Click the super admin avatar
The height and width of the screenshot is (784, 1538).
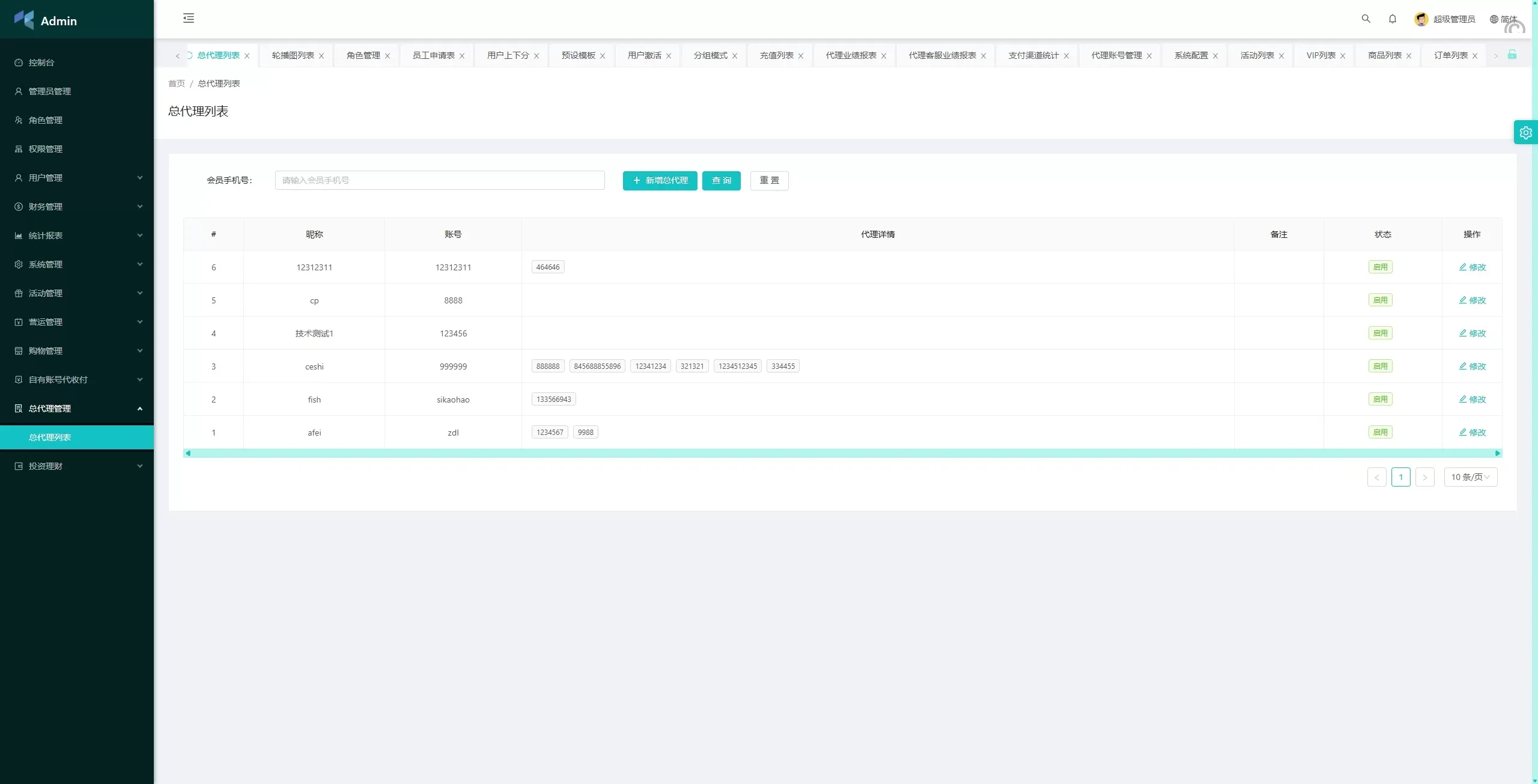pos(1421,19)
